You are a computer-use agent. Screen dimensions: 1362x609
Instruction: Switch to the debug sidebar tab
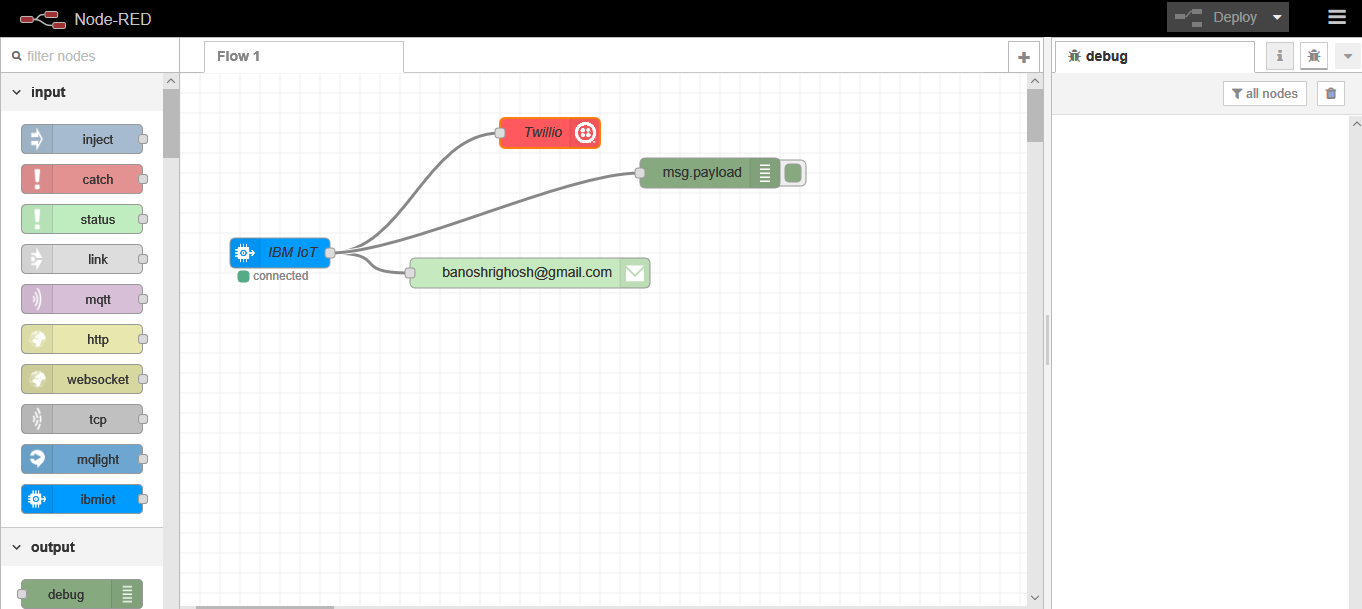1155,56
